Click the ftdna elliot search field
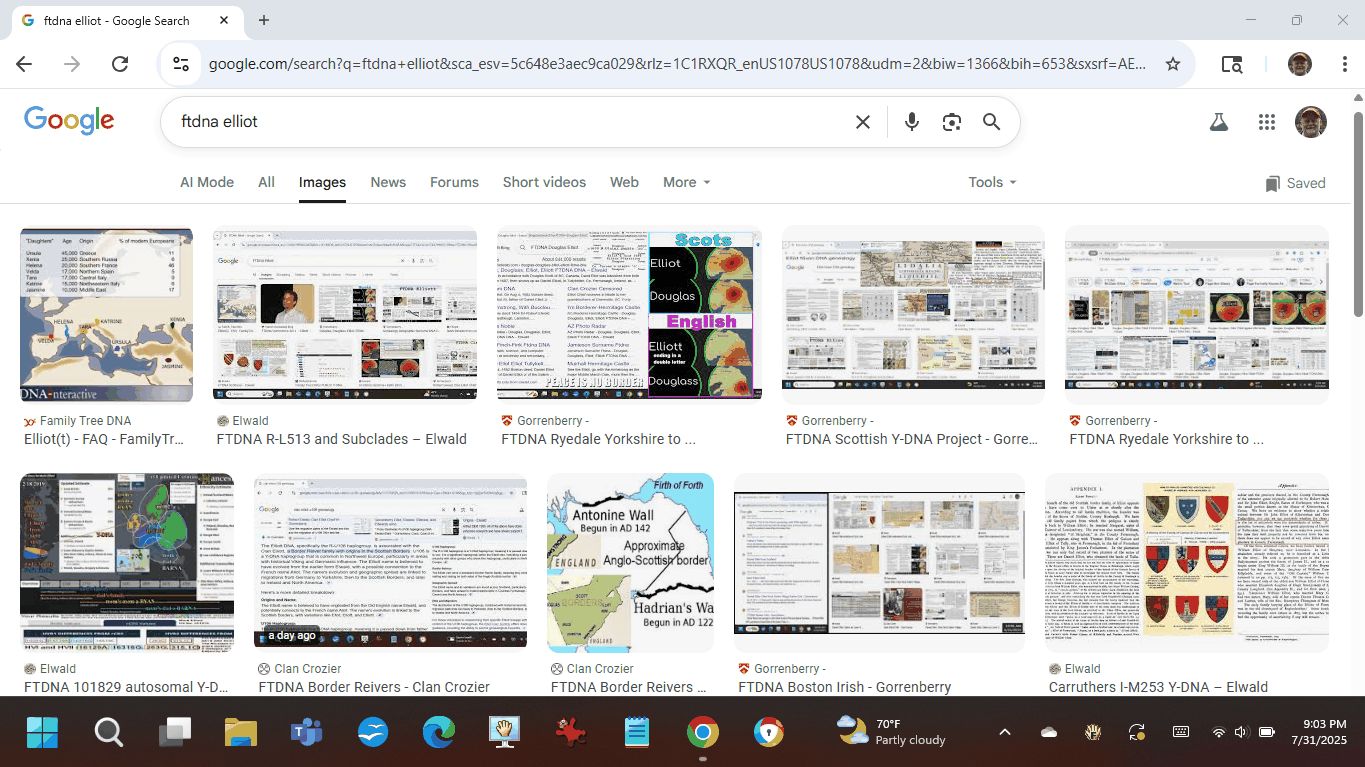The height and width of the screenshot is (767, 1365). point(500,122)
